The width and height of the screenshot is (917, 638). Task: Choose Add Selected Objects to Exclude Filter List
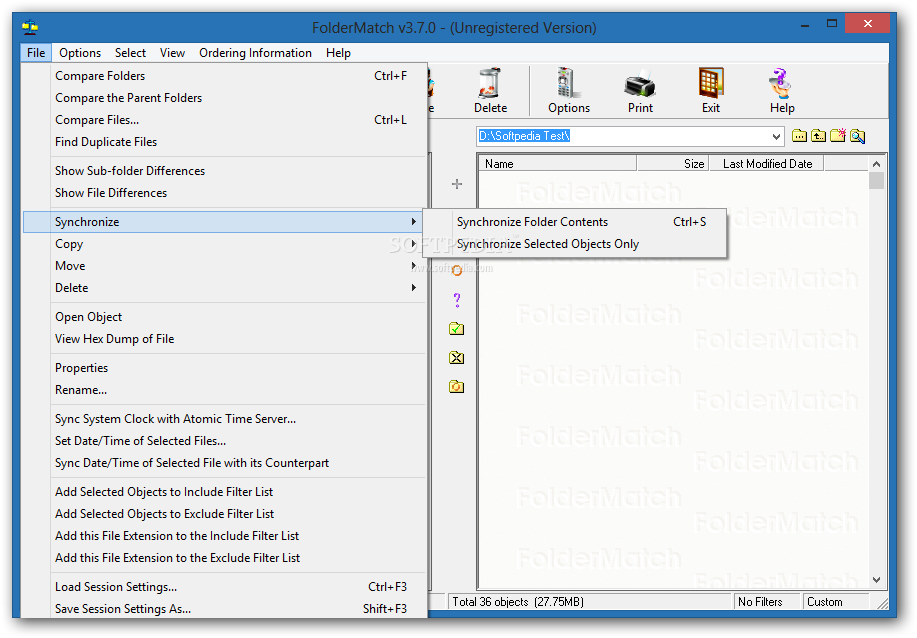[x=225, y=514]
